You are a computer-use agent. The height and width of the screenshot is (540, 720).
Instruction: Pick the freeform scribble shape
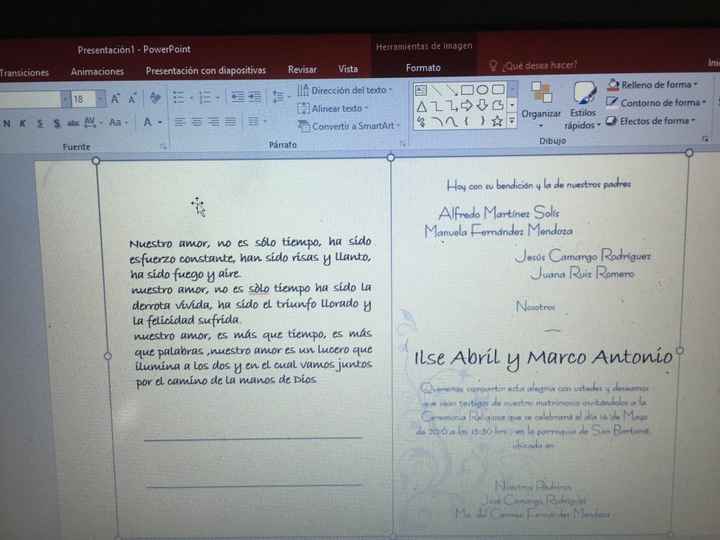coord(421,123)
